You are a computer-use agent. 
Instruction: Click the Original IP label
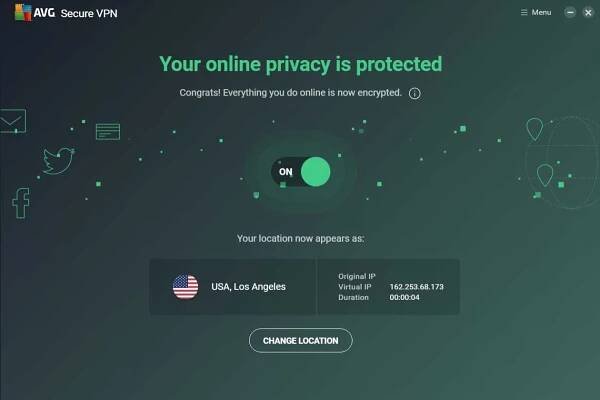click(x=357, y=276)
